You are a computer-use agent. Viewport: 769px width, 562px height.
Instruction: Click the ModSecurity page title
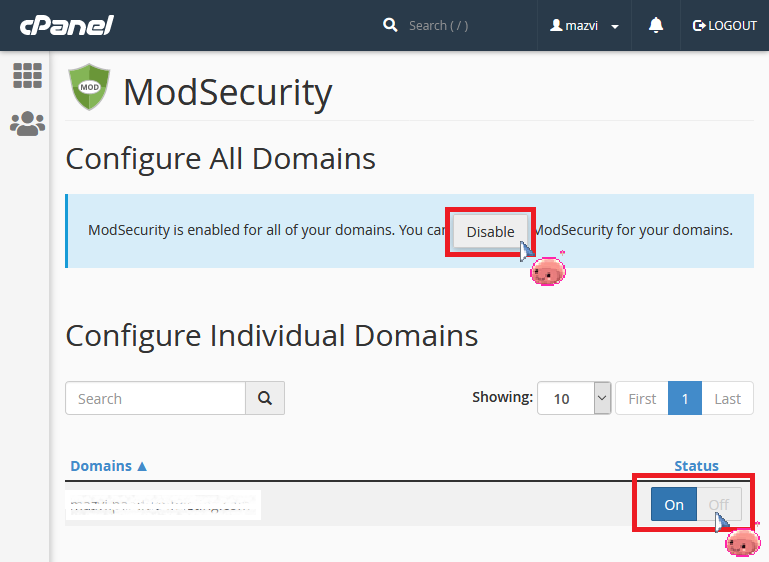[x=228, y=92]
